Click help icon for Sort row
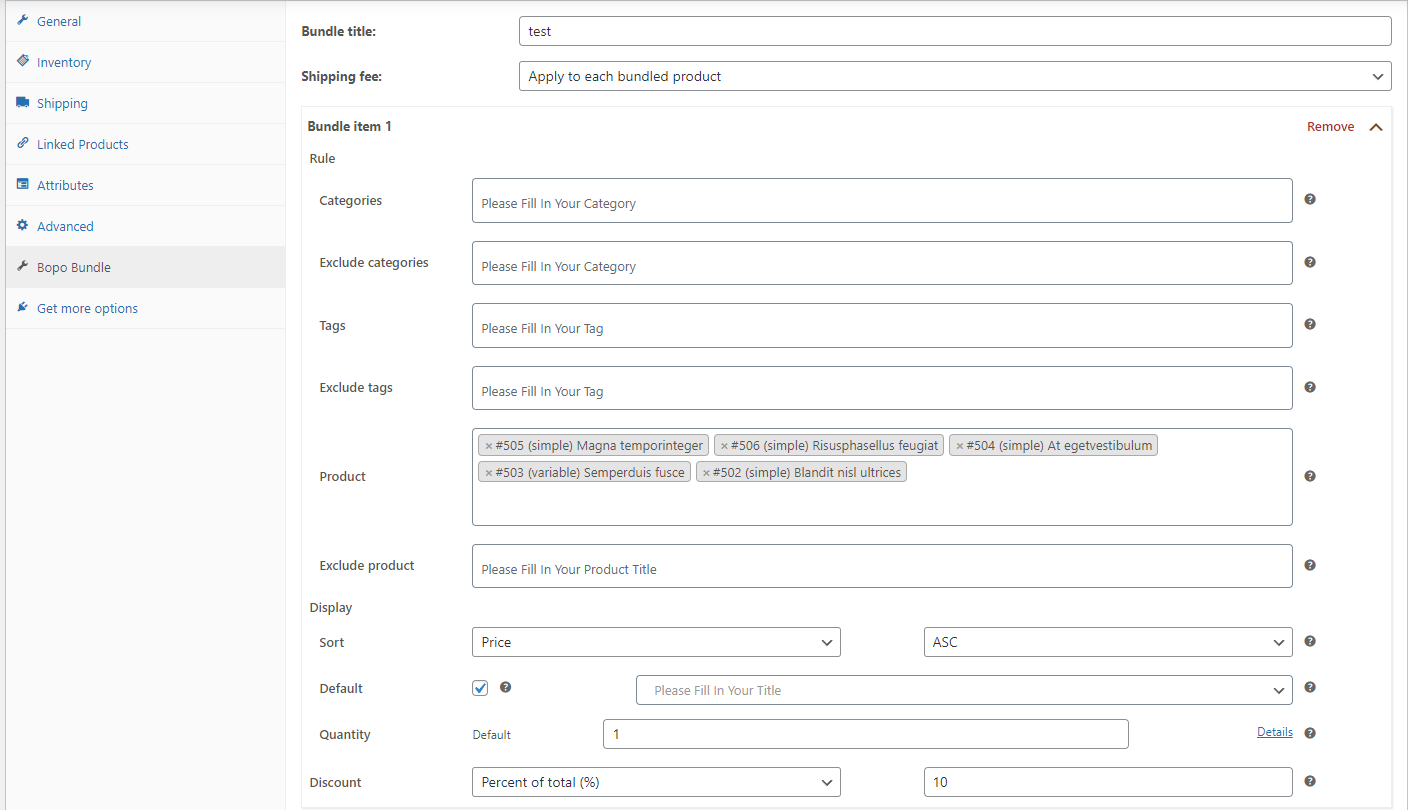Viewport: 1408px width, 810px height. [x=1310, y=641]
